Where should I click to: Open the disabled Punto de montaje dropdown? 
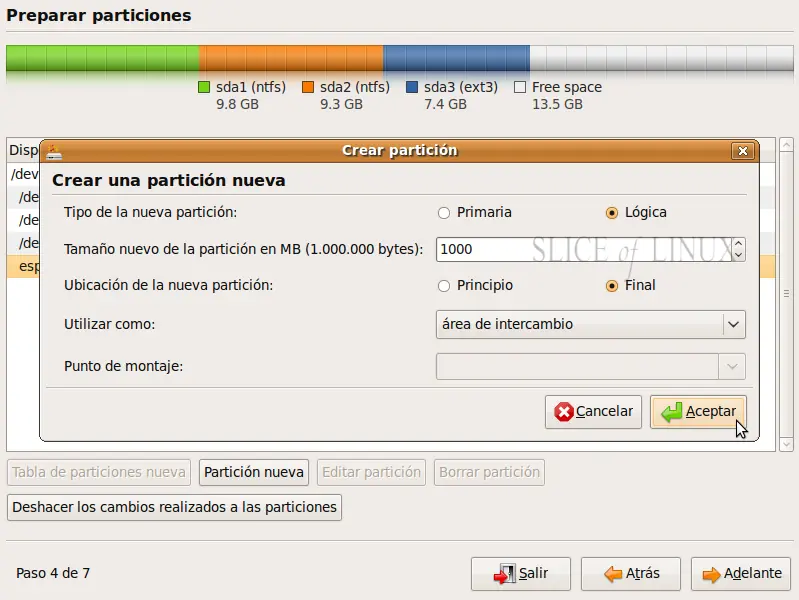(x=591, y=367)
